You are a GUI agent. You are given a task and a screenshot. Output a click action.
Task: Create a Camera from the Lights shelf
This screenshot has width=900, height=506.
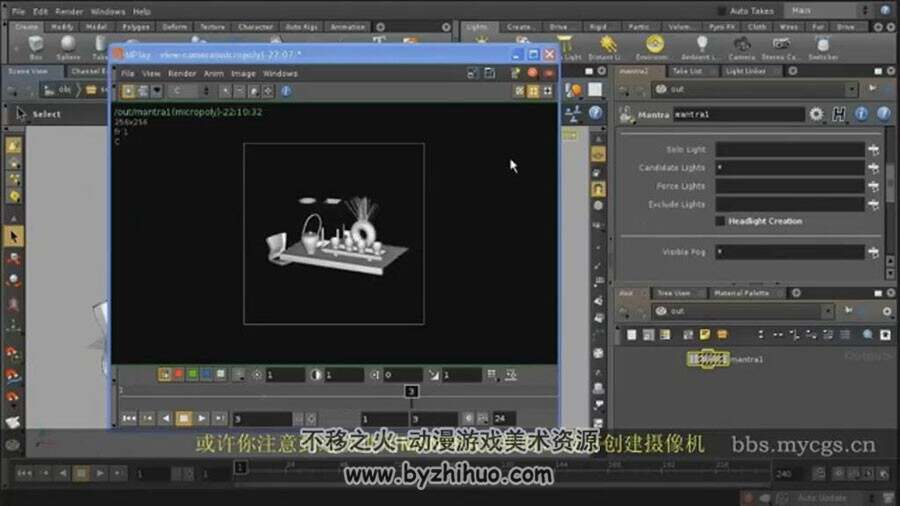click(742, 47)
